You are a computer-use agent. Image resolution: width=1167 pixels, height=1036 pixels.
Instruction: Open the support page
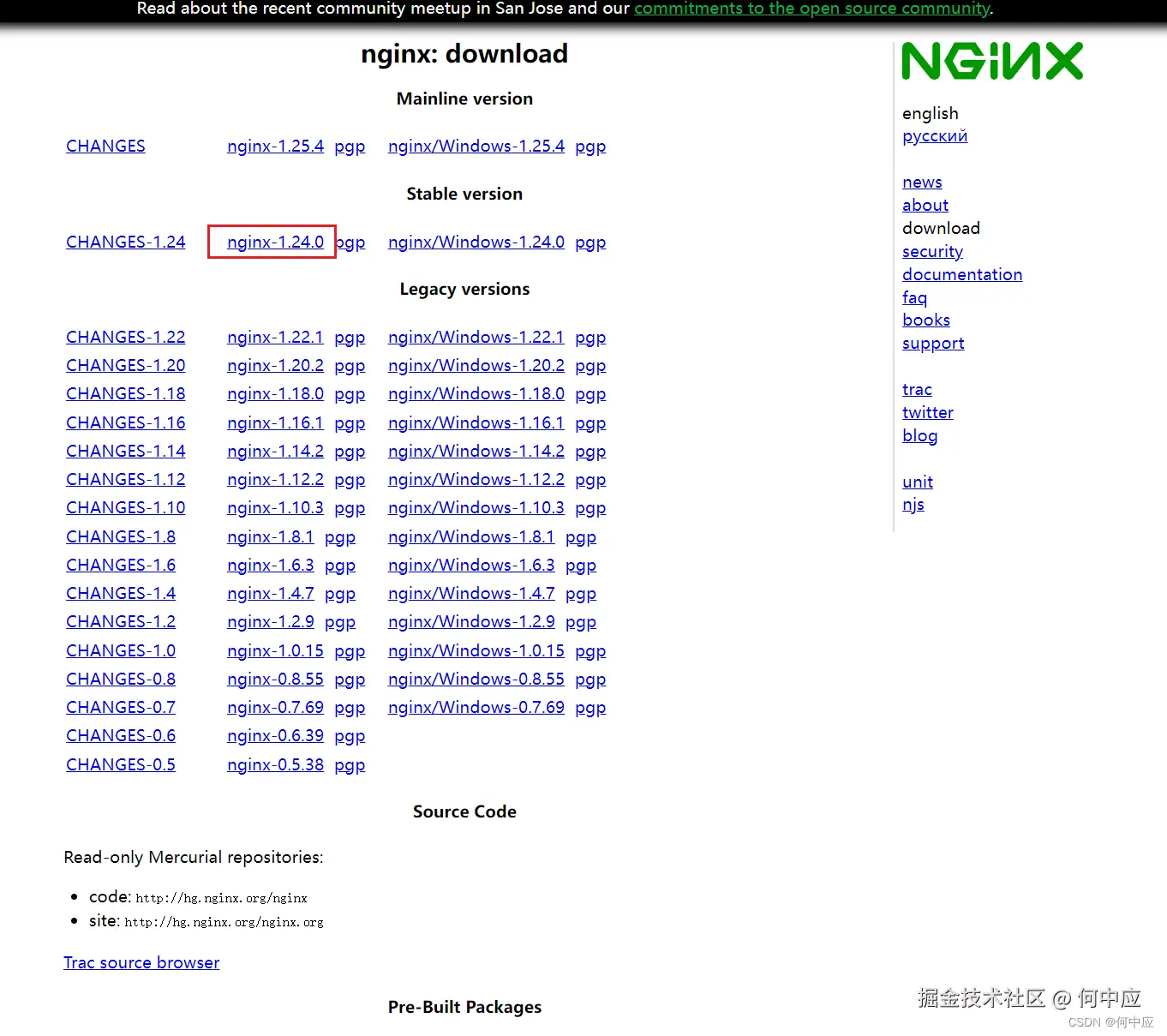tap(933, 344)
